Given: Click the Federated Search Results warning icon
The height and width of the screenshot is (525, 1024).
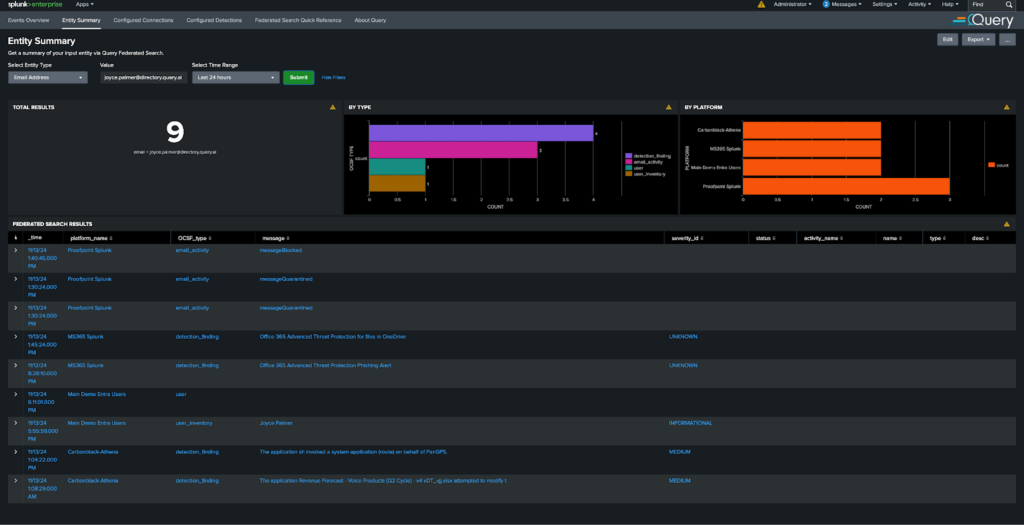Looking at the screenshot, I should tap(1007, 224).
